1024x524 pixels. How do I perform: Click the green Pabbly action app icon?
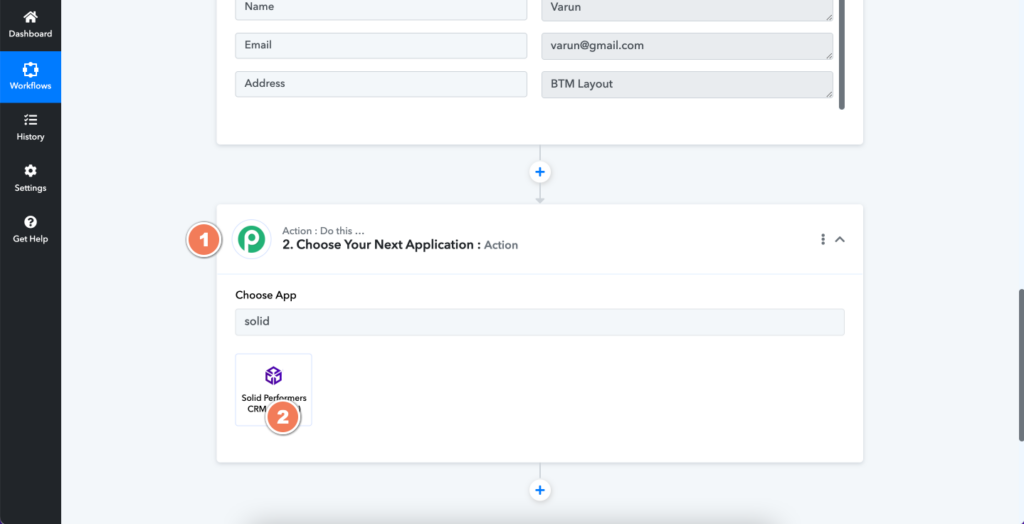251,239
